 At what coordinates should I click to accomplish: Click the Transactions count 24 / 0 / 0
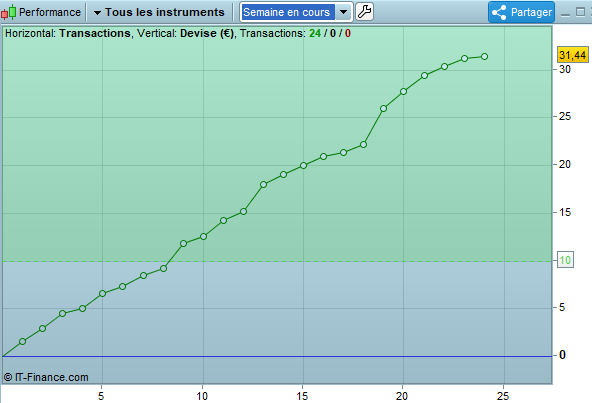point(330,33)
